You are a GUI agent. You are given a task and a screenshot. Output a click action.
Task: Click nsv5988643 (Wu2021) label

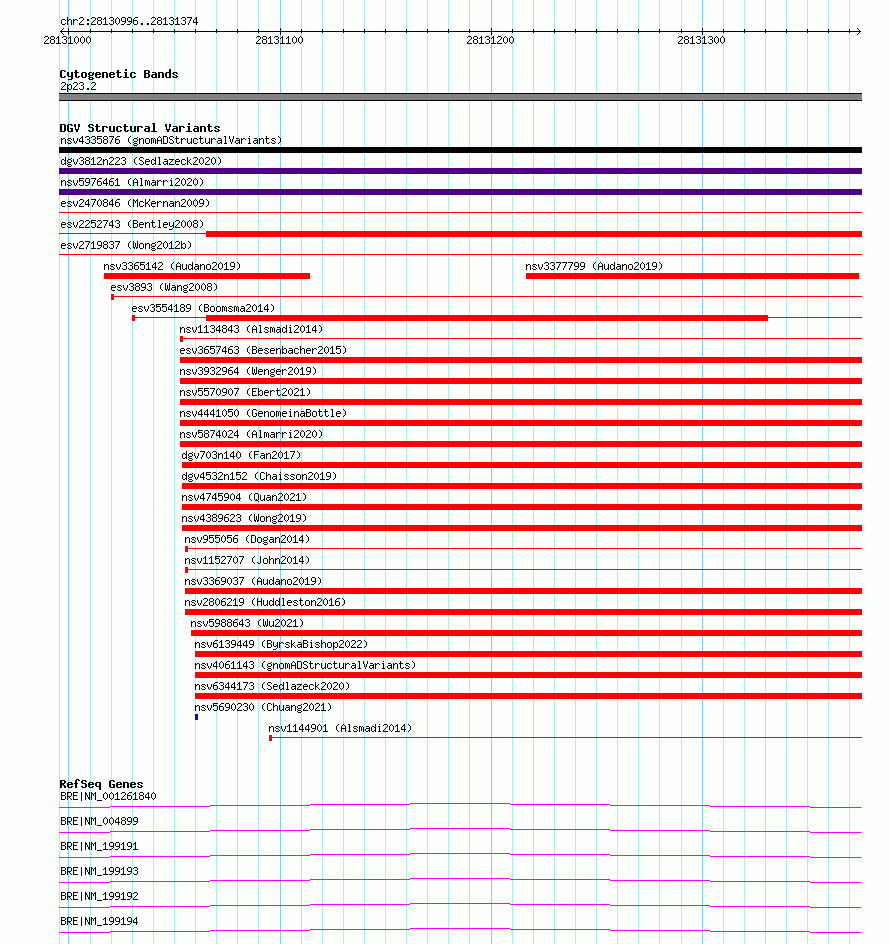(x=247, y=624)
